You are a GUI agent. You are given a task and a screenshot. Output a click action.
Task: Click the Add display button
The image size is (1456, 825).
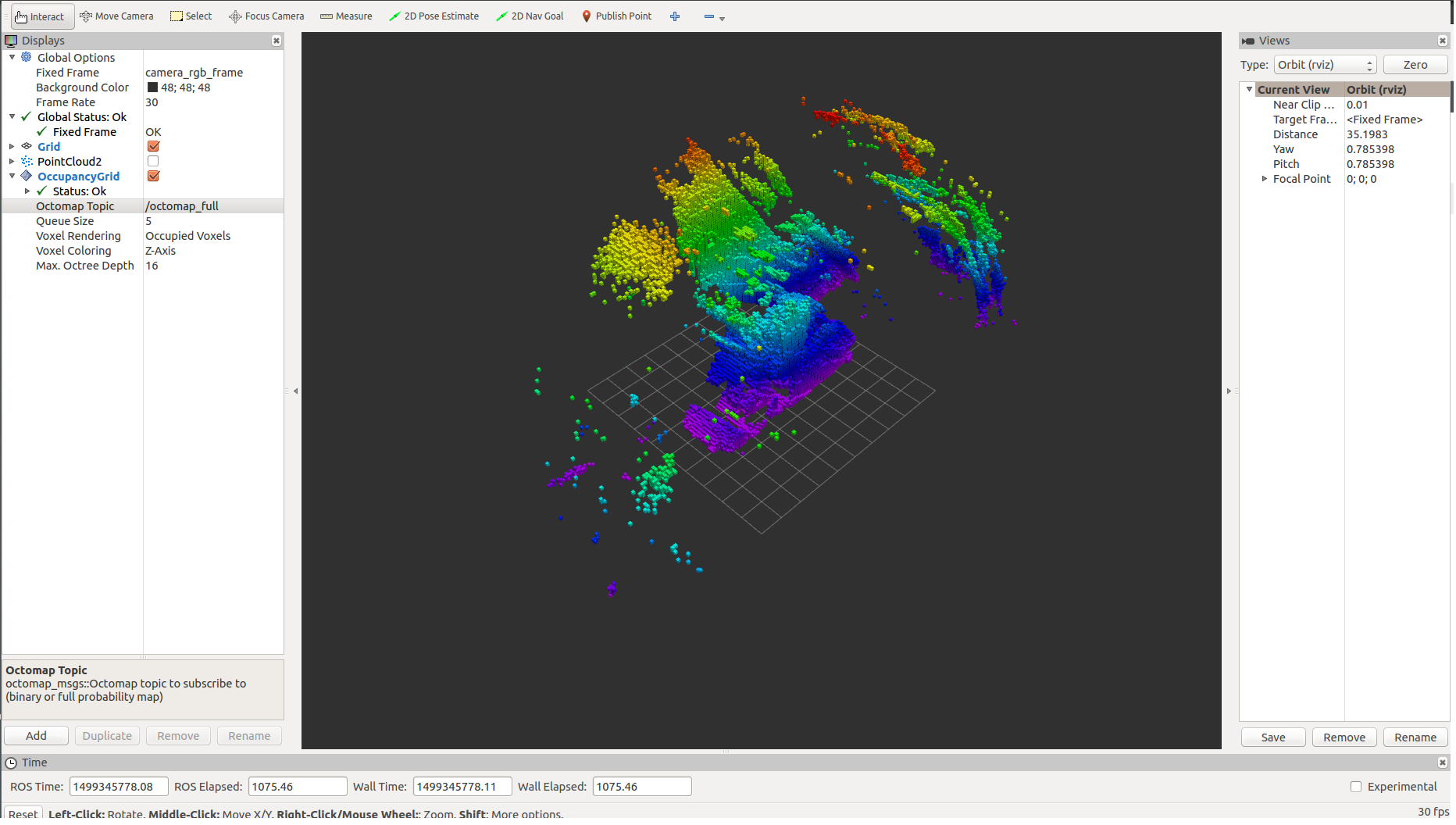point(36,736)
